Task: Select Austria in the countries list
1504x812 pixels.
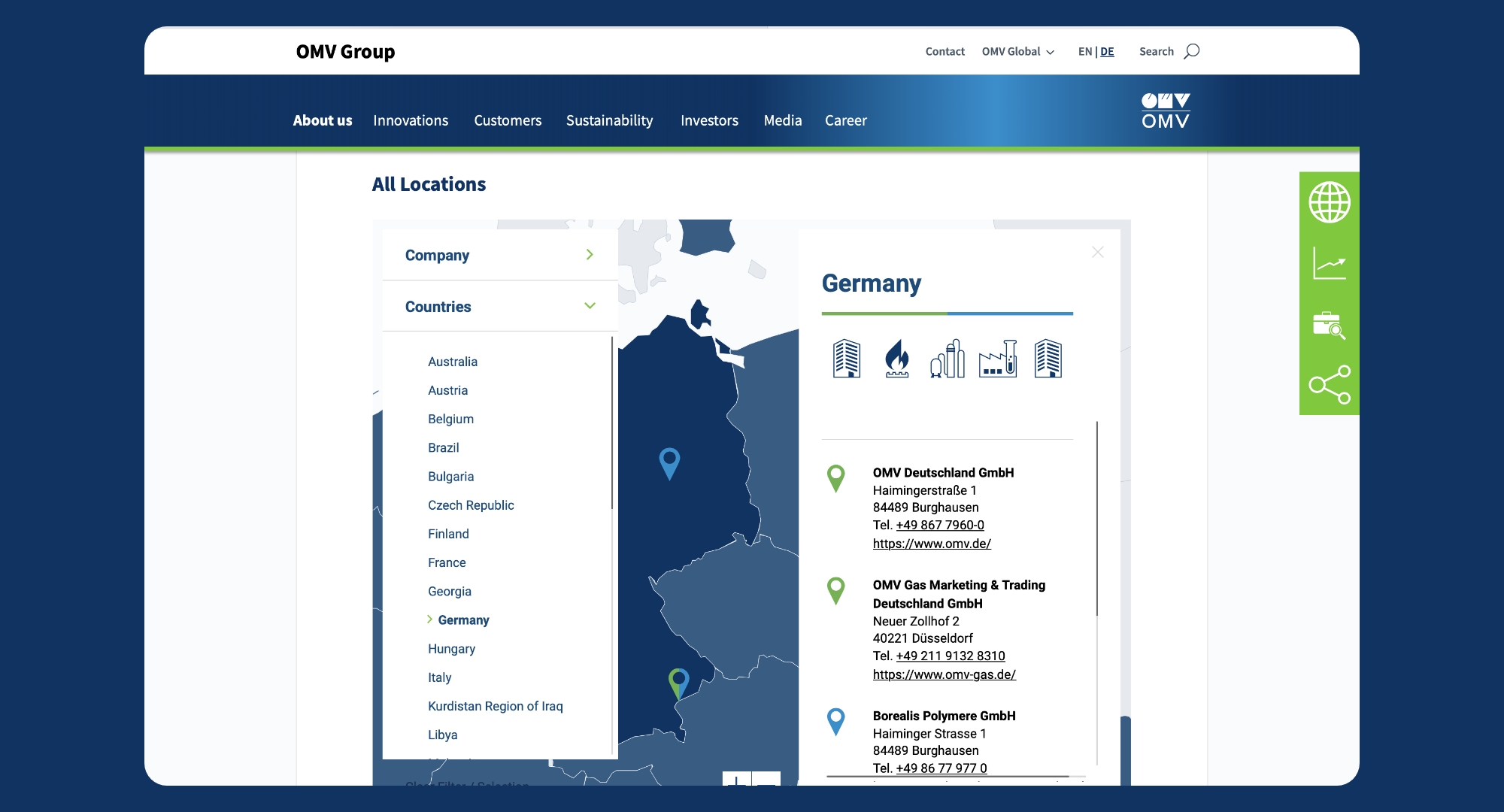Action: pos(447,390)
